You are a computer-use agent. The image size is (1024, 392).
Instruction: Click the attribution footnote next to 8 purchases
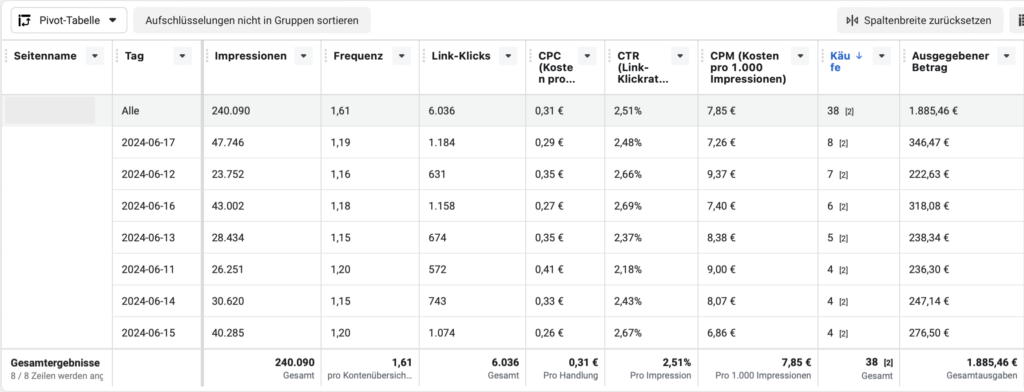[843, 143]
